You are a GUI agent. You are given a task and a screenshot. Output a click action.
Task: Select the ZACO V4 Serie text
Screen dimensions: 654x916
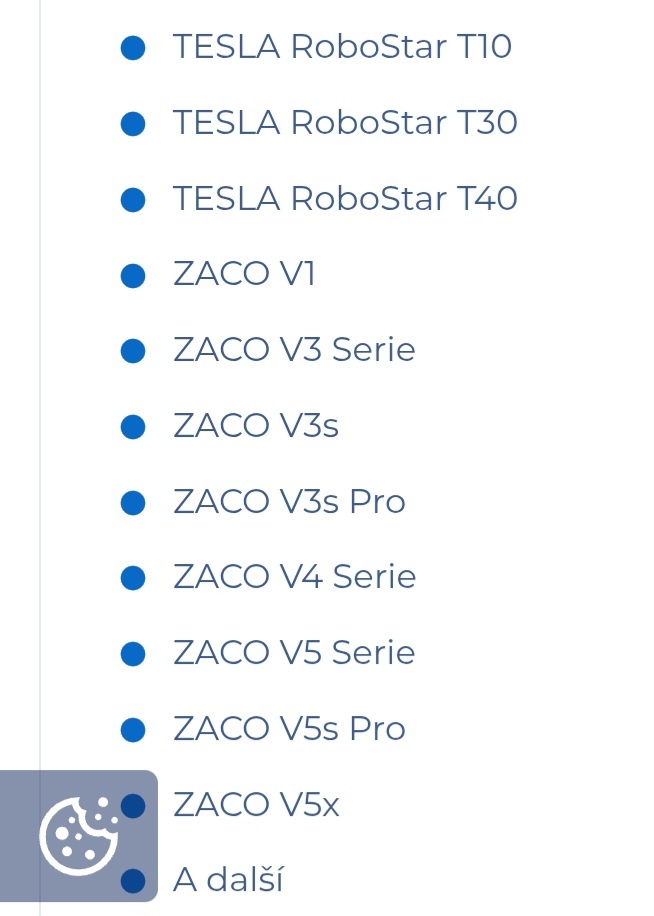click(294, 577)
